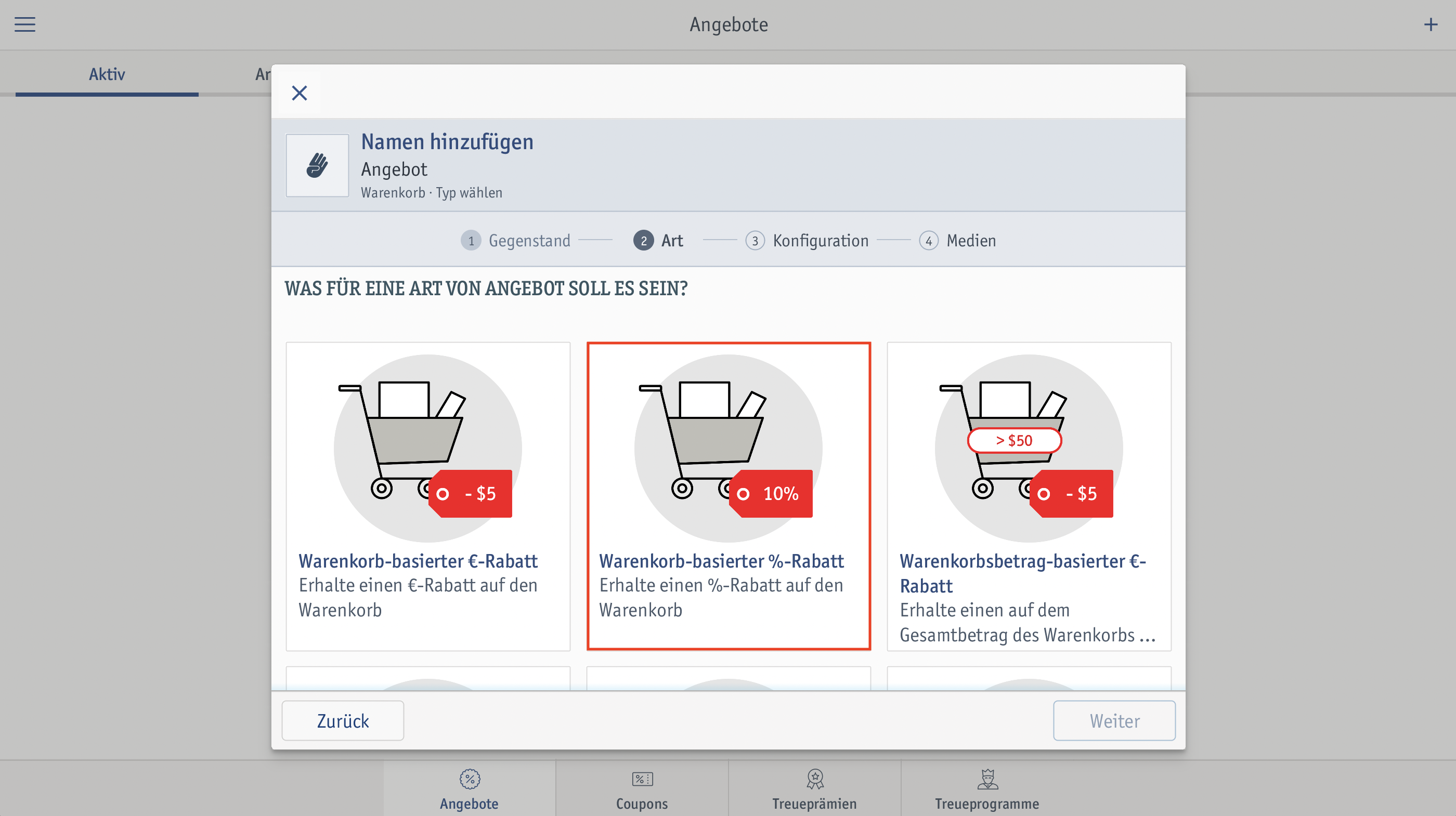This screenshot has height=816, width=1456.
Task: Click the >$50 cart illustration
Action: [1029, 448]
